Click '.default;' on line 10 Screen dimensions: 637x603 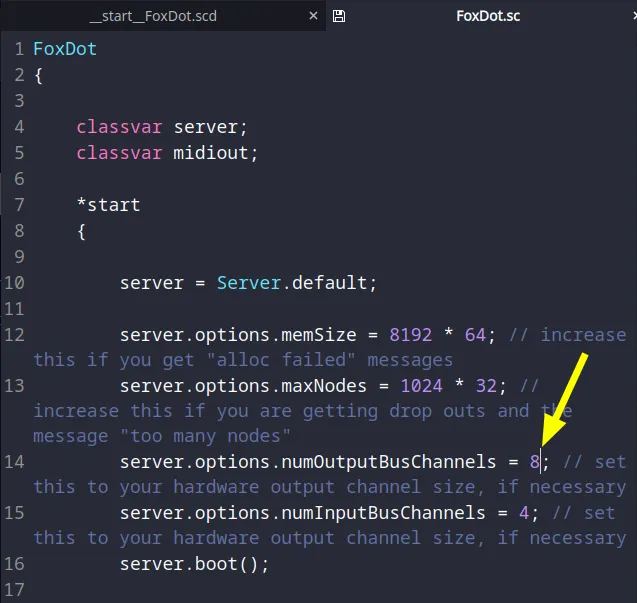coord(330,283)
